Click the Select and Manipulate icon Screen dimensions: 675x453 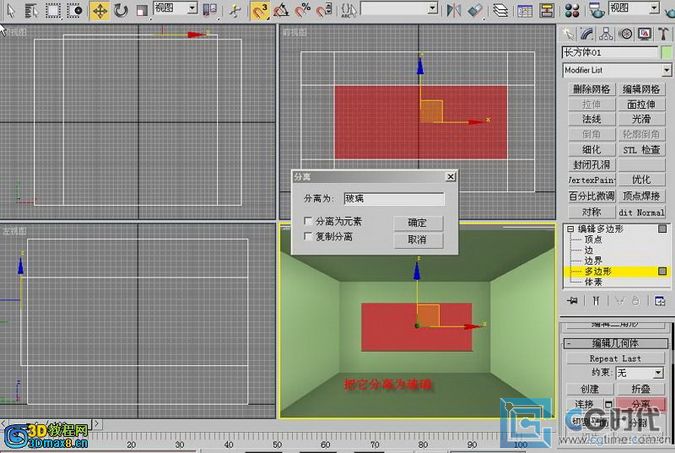[235, 10]
